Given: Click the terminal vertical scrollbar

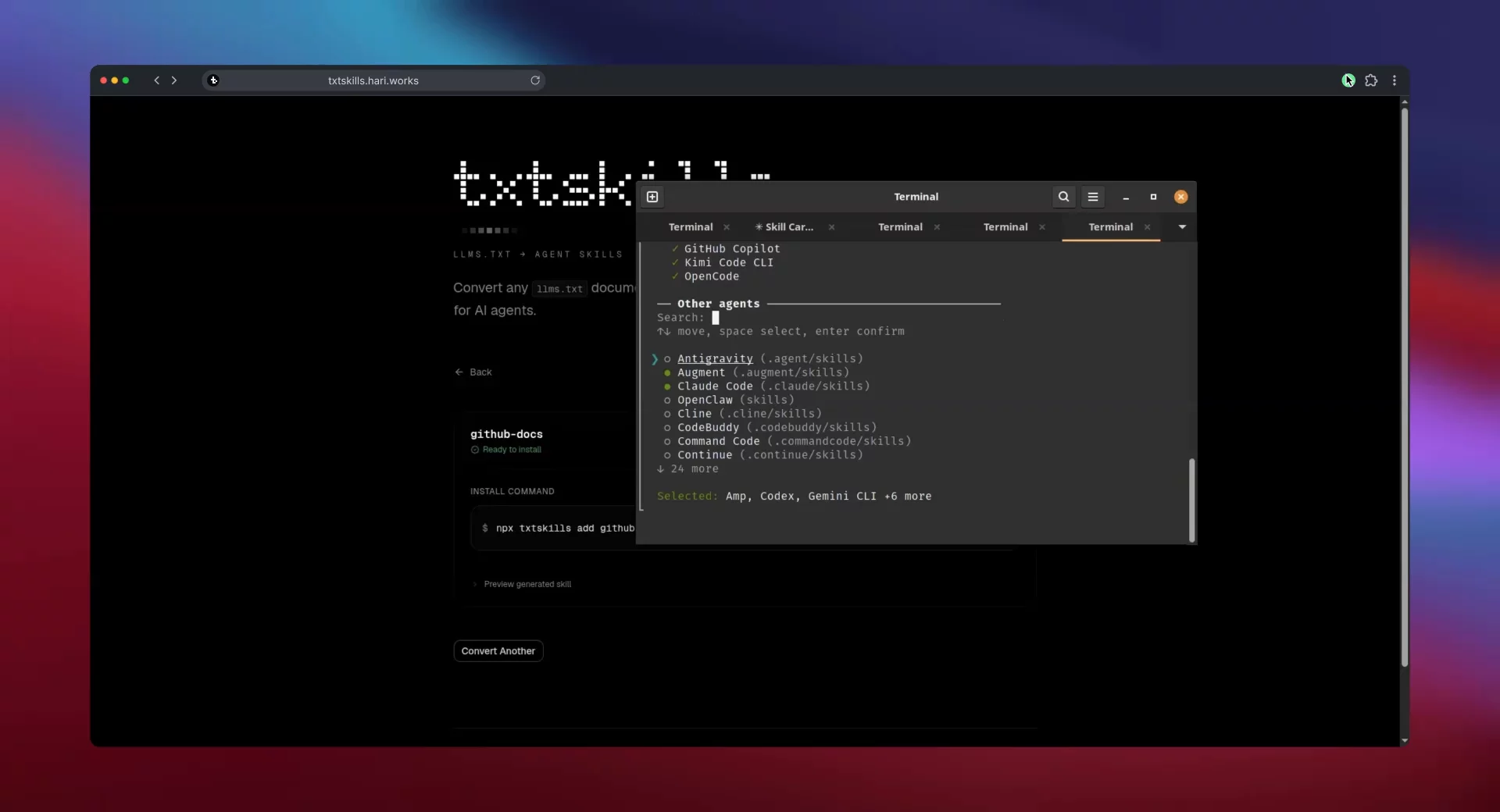Looking at the screenshot, I should (x=1191, y=500).
